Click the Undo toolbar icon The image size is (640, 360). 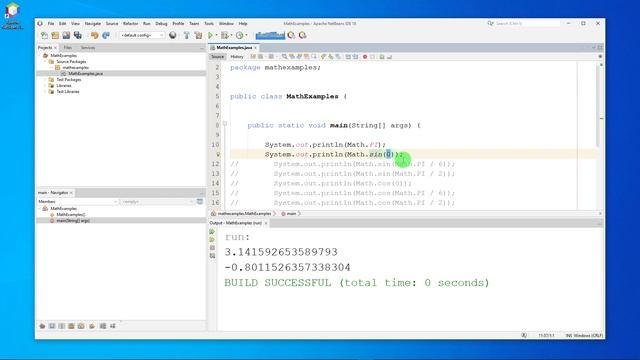coord(95,36)
